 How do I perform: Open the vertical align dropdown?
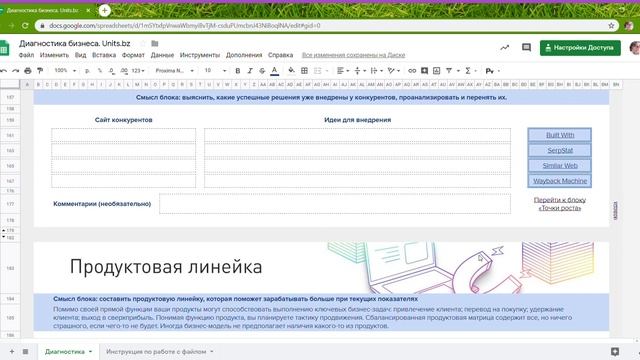pos(360,71)
